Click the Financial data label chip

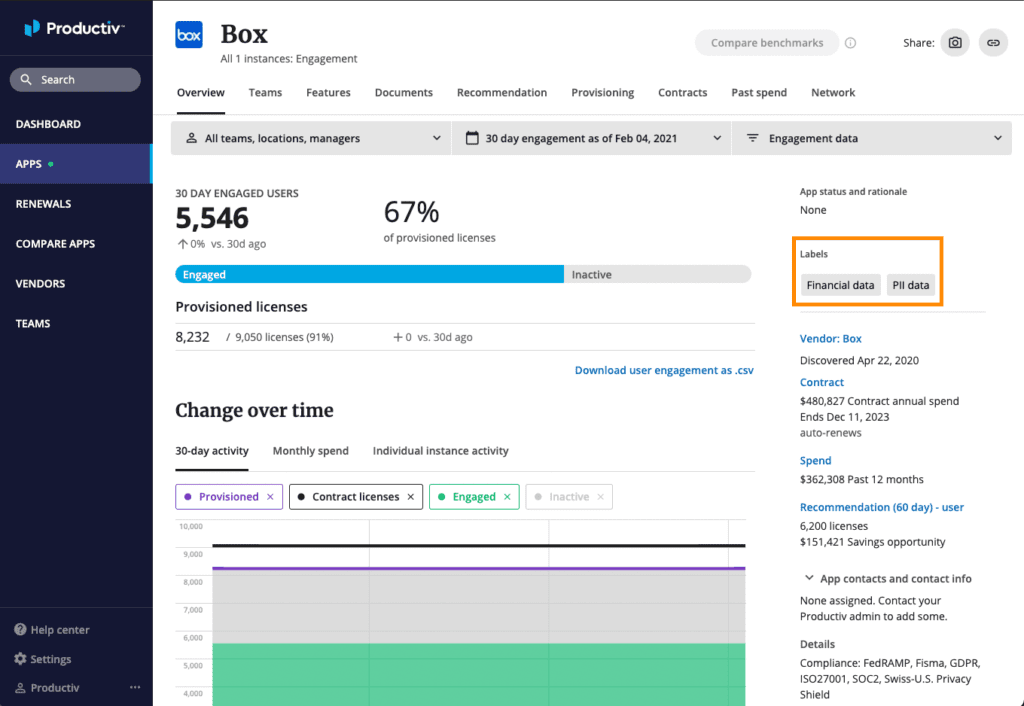[x=840, y=285]
